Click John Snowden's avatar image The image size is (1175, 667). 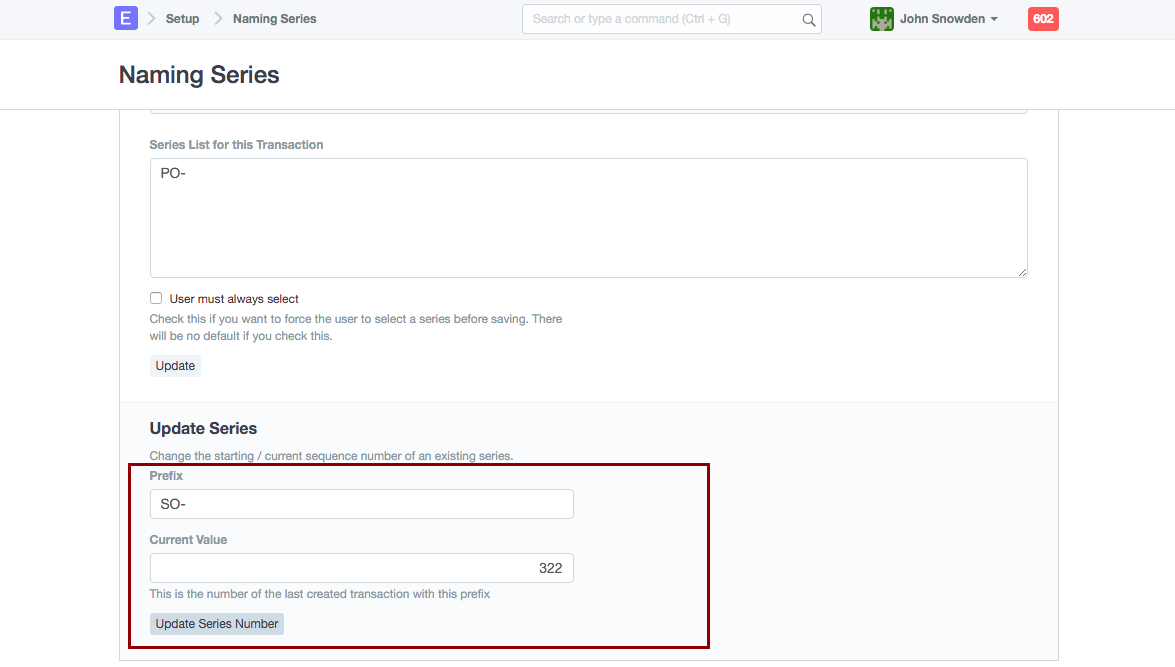(x=881, y=19)
